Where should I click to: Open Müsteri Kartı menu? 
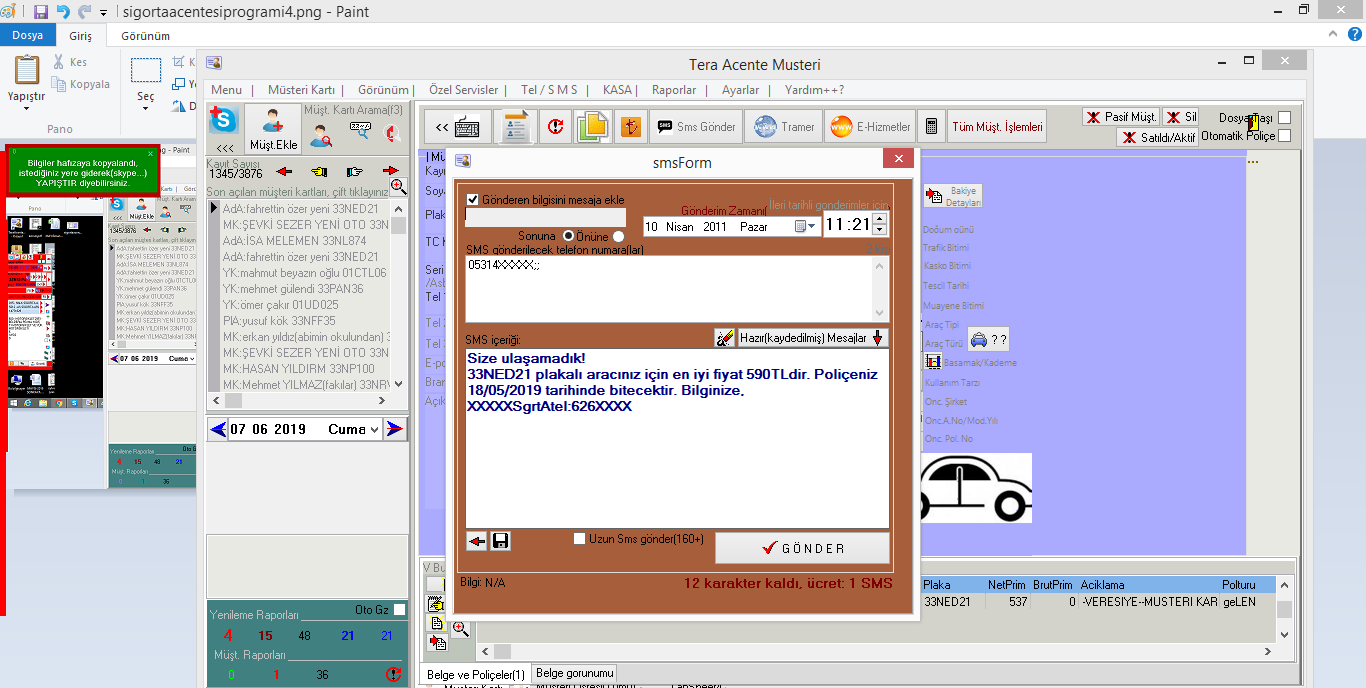tap(301, 89)
